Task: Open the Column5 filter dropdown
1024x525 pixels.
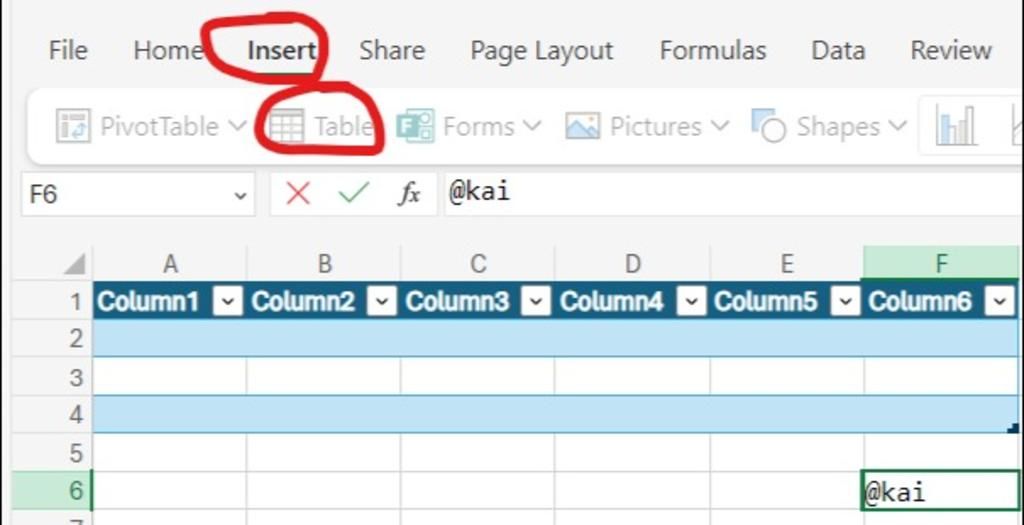Action: point(846,301)
